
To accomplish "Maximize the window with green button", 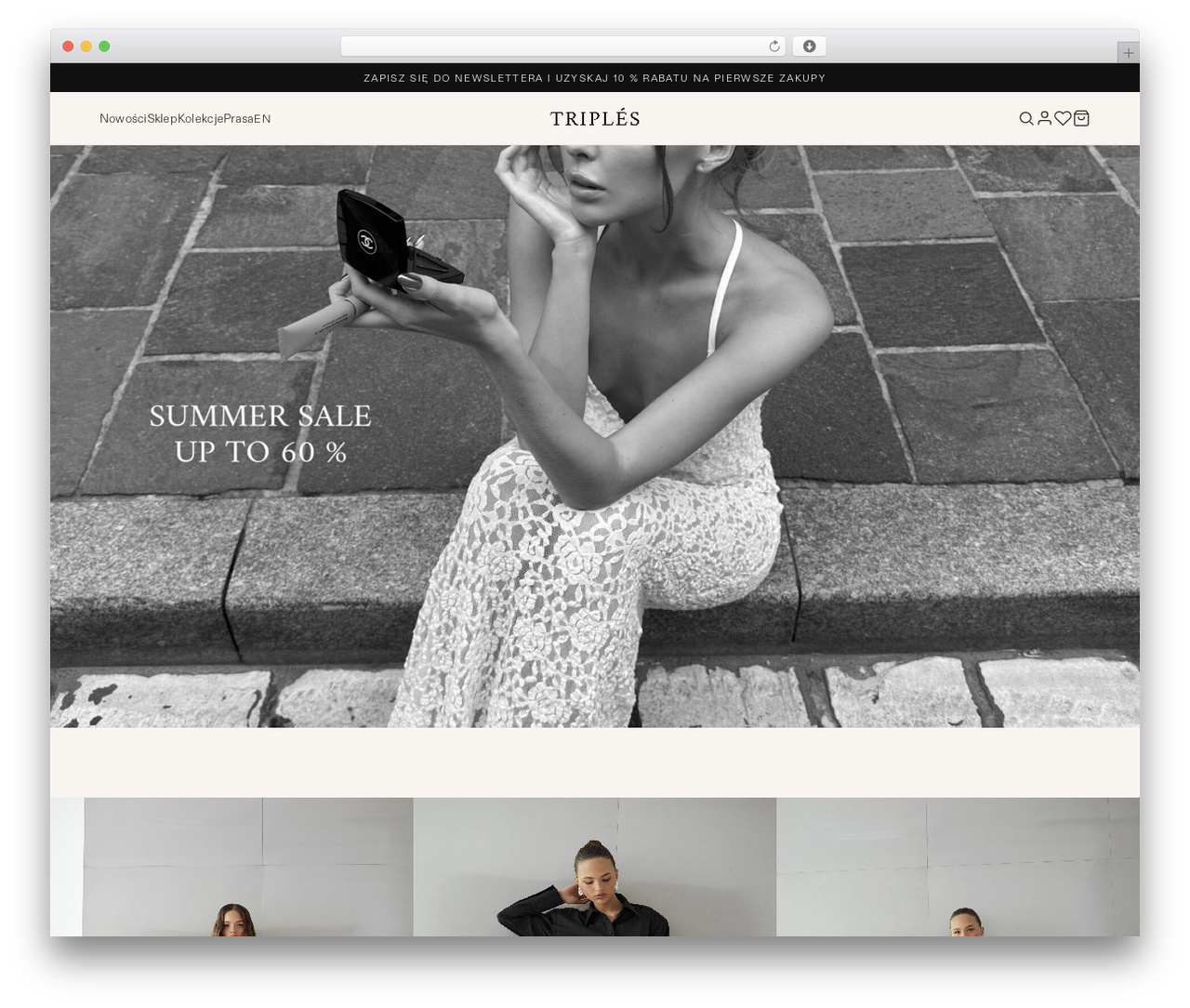I will [104, 46].
